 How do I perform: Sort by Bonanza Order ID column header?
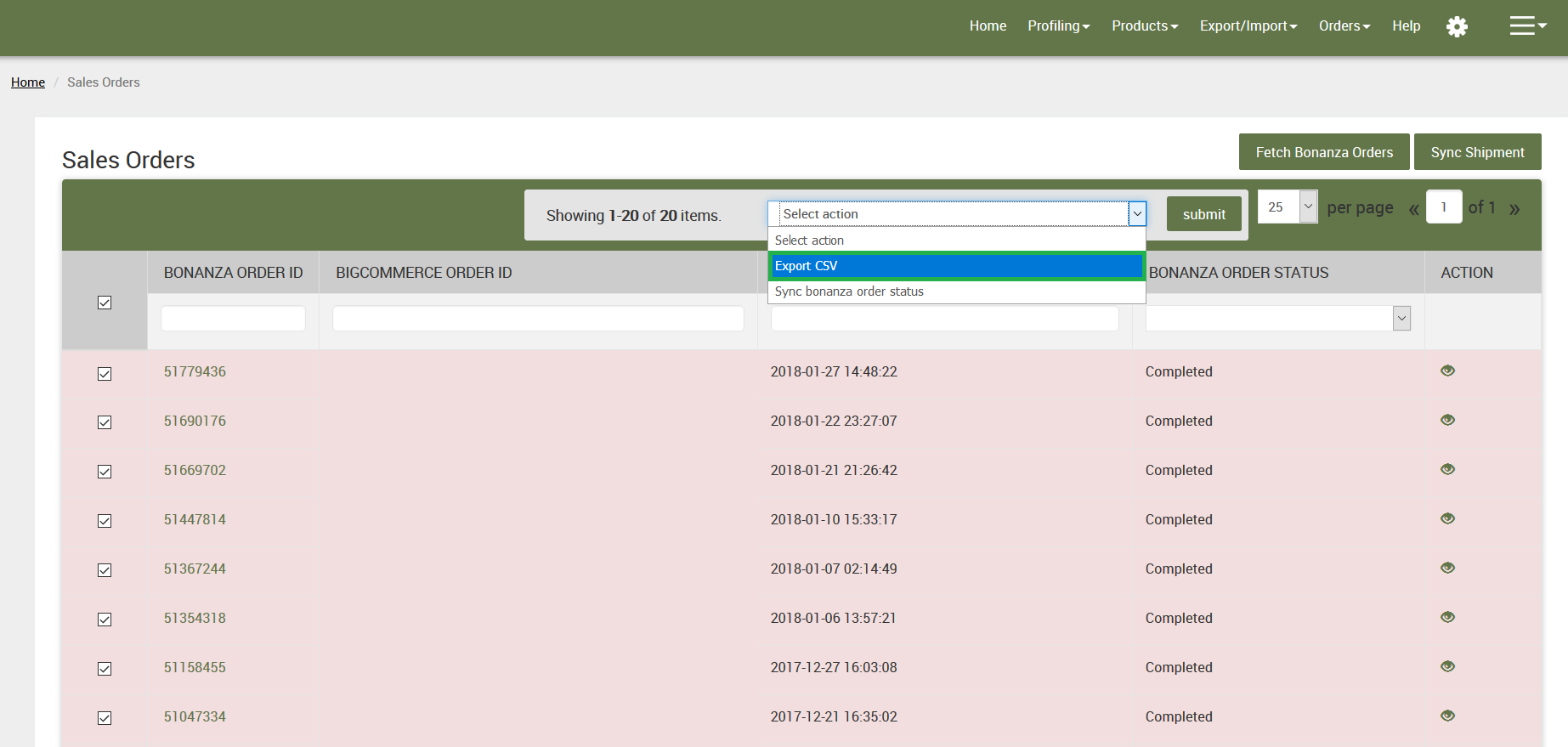(x=233, y=273)
